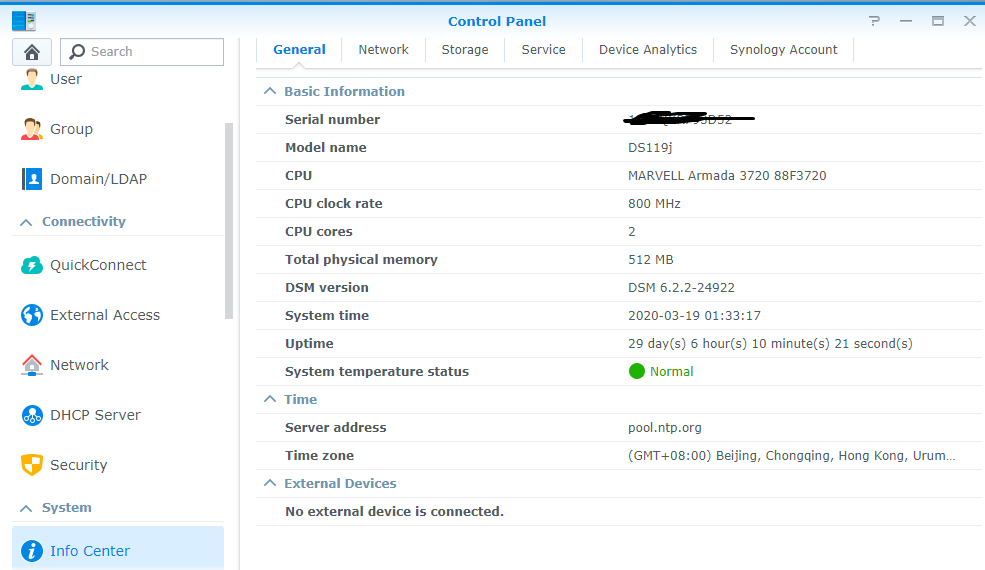This screenshot has height=570, width=985.
Task: Open the Network house icon in sidebar
Action: [31, 364]
